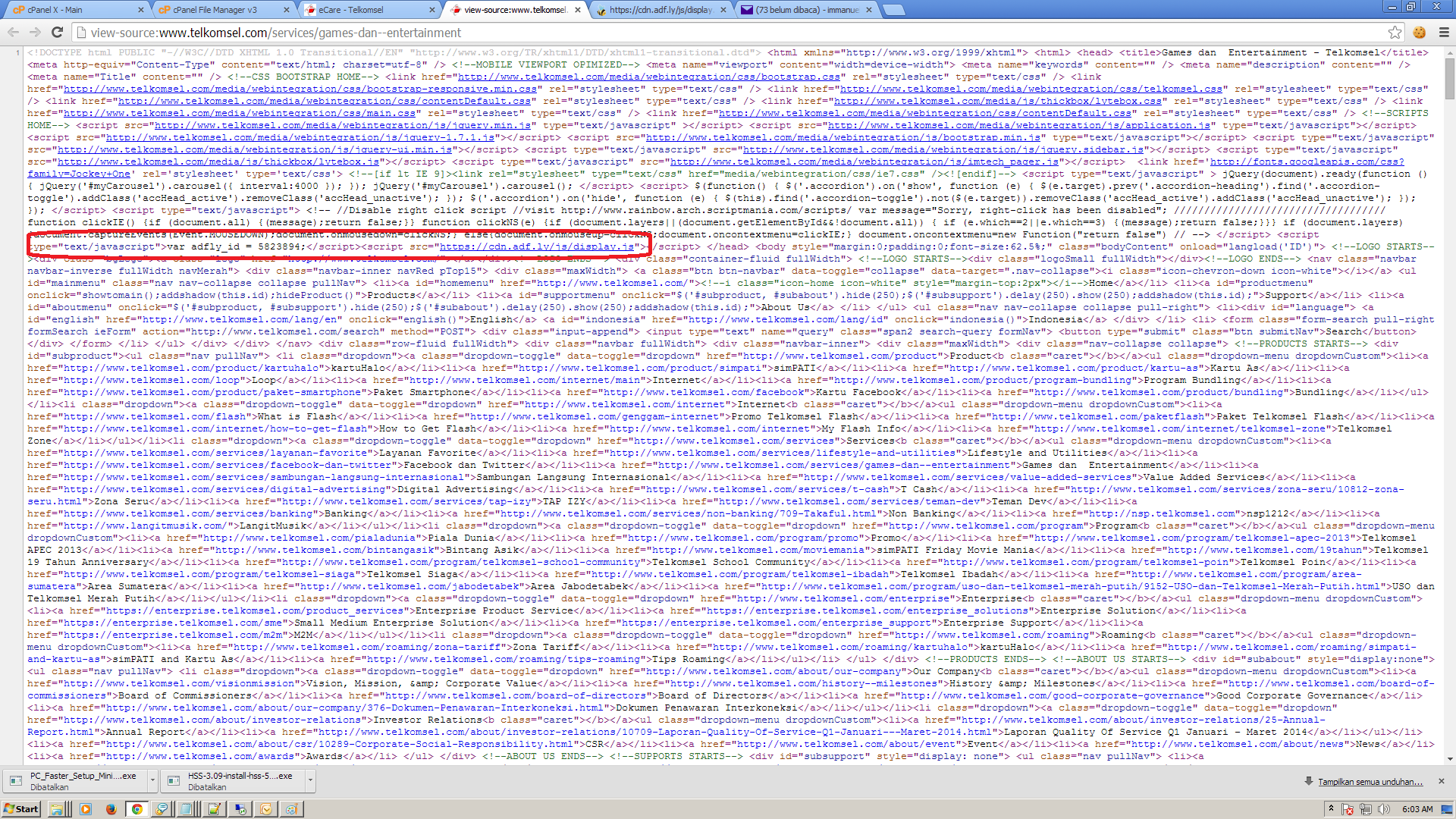This screenshot has height=819, width=1456.
Task: Switch to the cPanel X - Main tab
Action: (76, 10)
